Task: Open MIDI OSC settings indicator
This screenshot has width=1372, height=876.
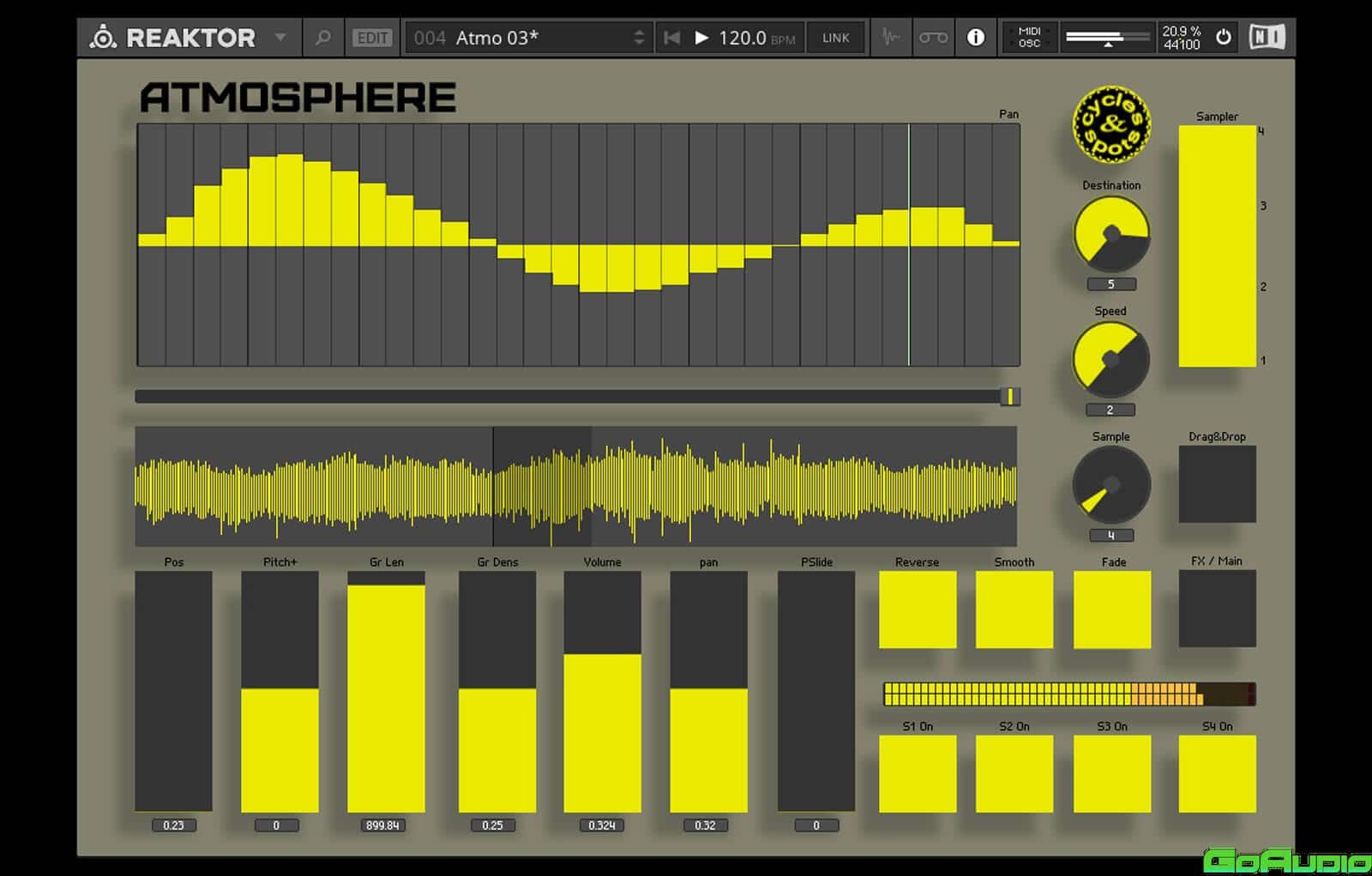Action: (1029, 38)
